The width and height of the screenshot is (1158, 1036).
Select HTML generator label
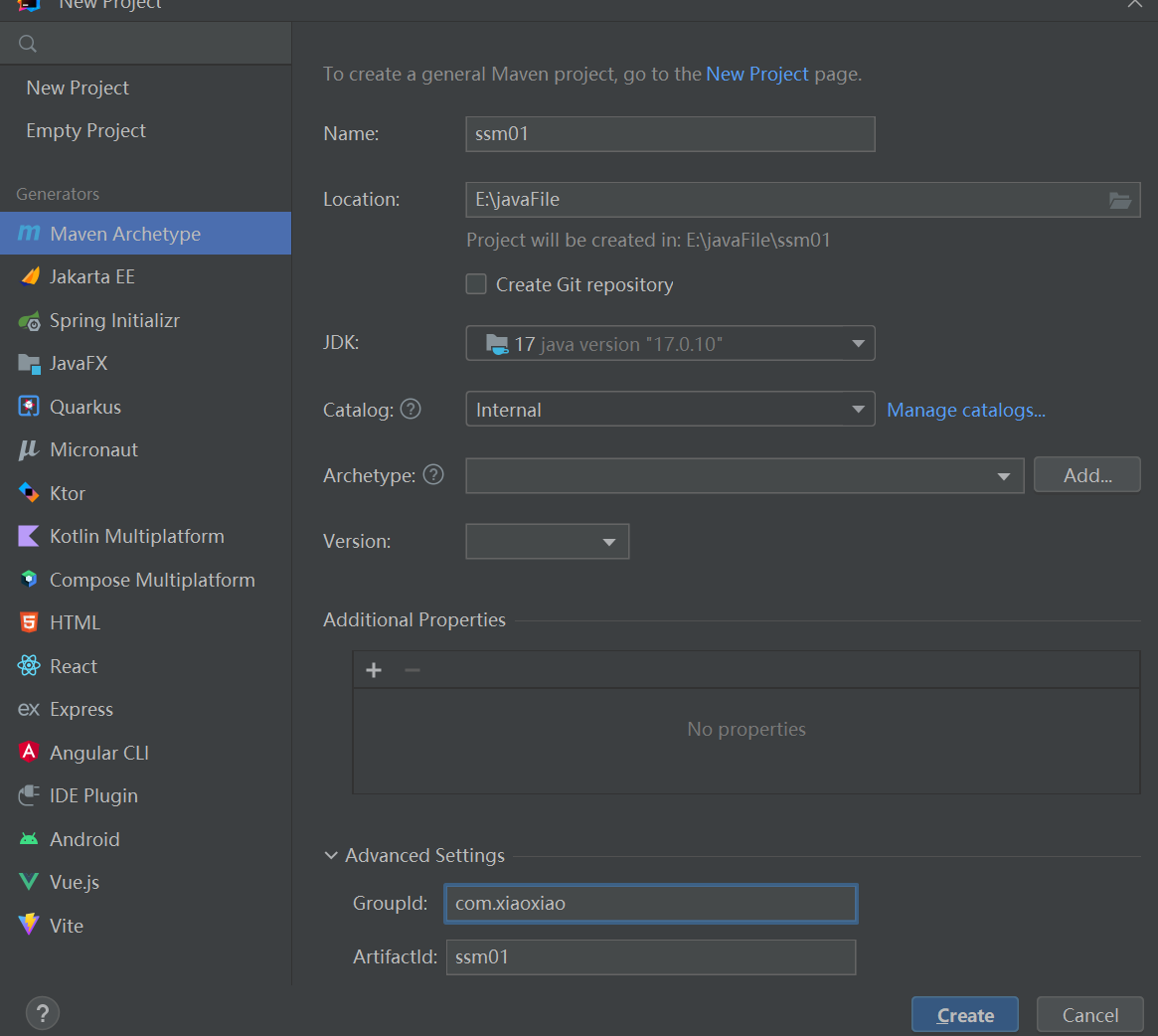[75, 623]
